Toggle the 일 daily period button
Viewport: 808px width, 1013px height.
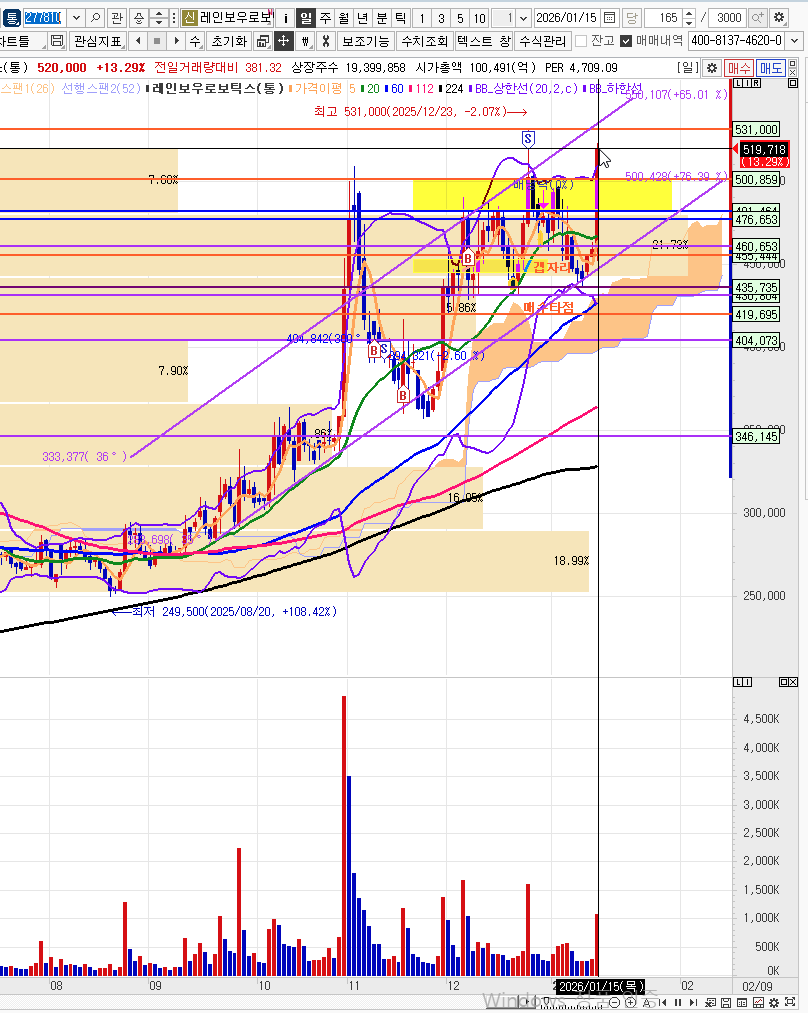tap(306, 18)
